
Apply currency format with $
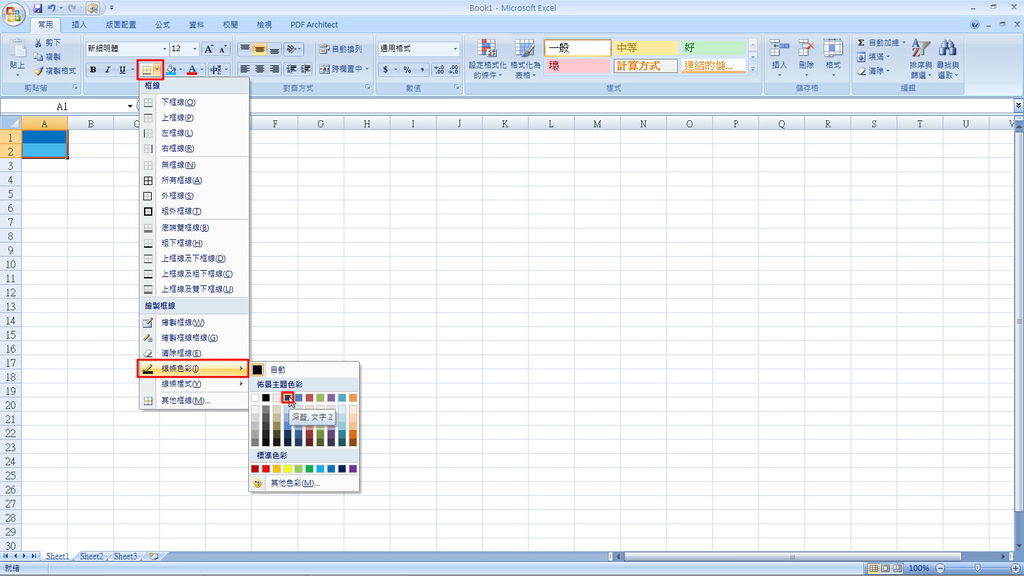[386, 70]
